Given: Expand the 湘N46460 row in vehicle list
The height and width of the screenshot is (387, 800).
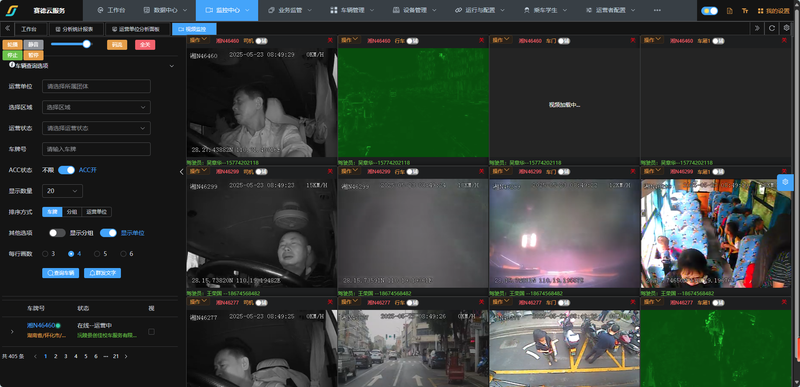Looking at the screenshot, I should pos(12,331).
